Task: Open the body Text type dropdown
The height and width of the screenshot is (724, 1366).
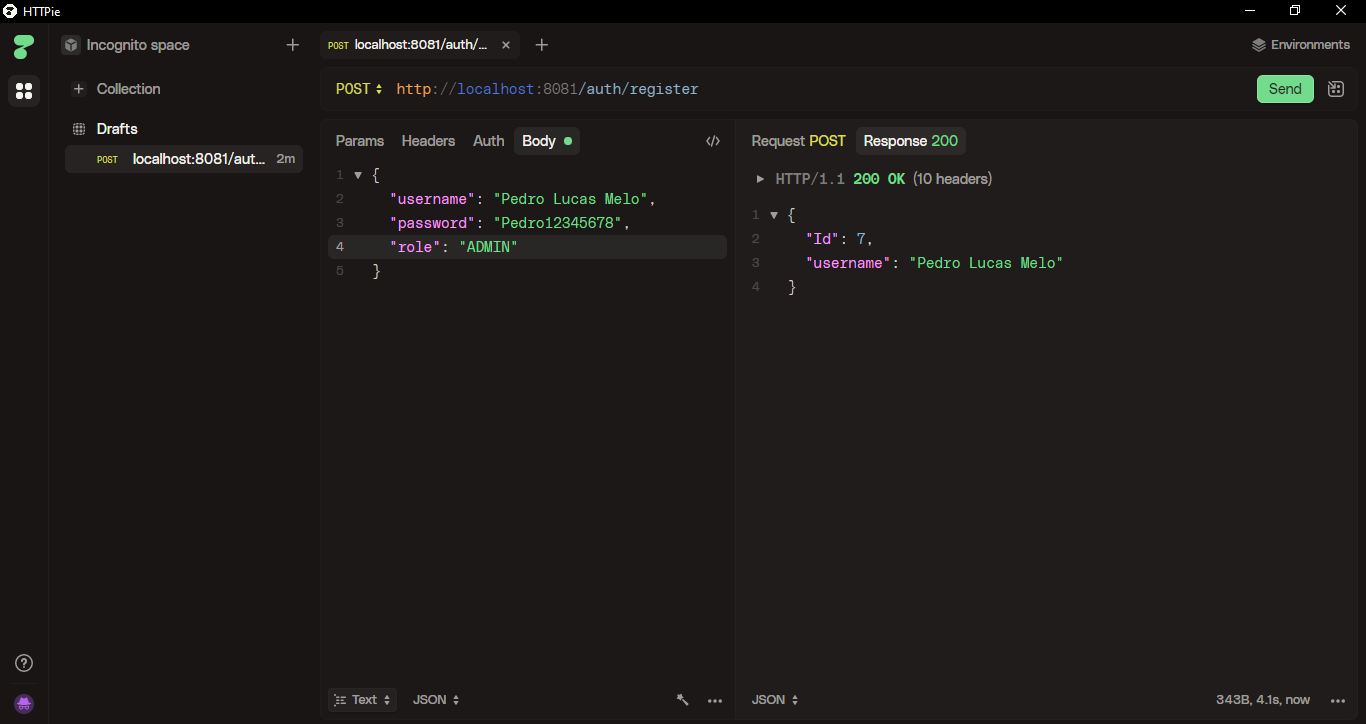Action: point(362,700)
